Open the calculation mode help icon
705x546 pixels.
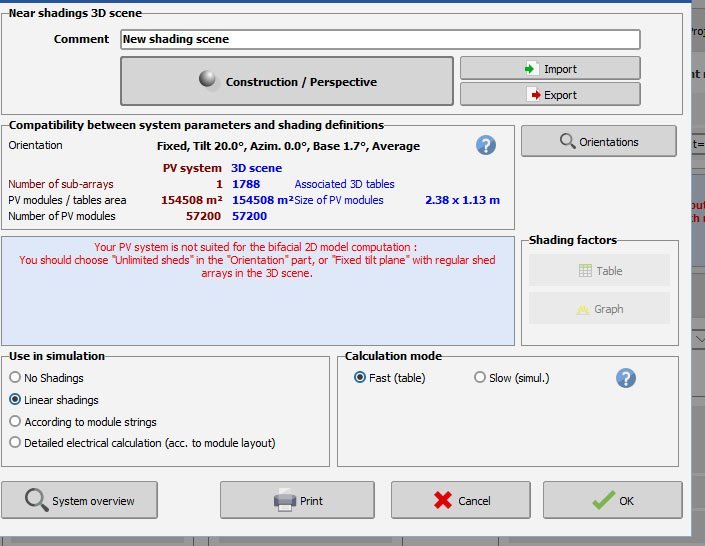coord(626,378)
